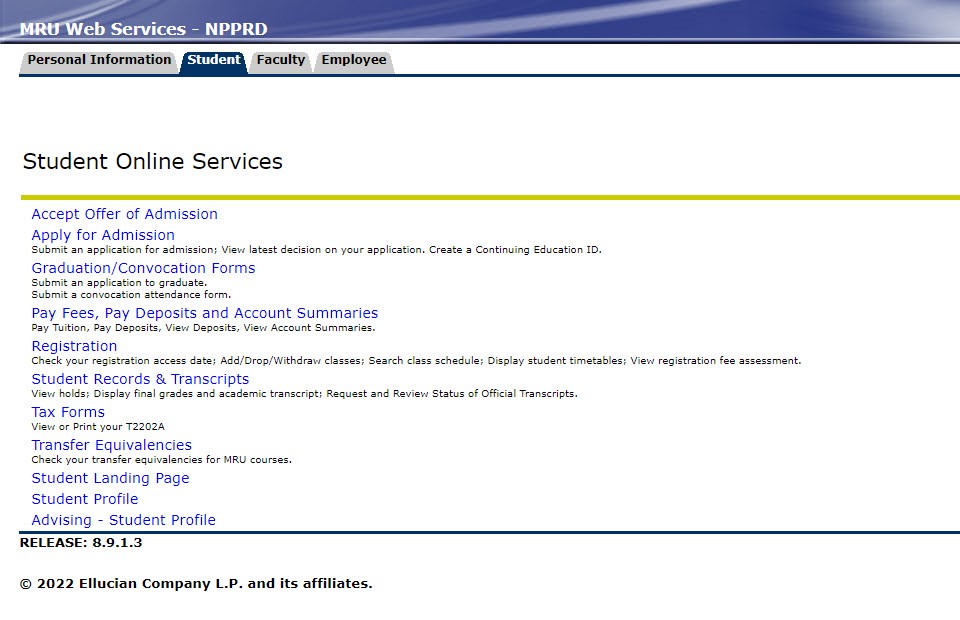Go to the Employee tab
Screen dimensions: 960x620
pyautogui.click(x=354, y=60)
